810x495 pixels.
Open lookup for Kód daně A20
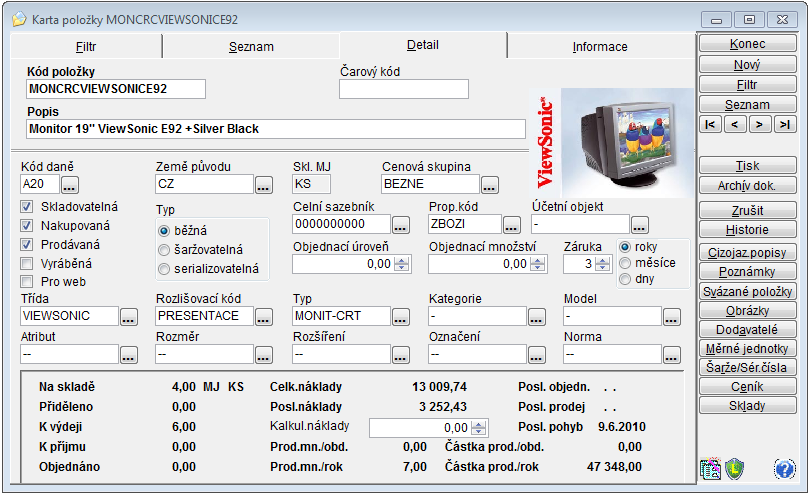70,184
